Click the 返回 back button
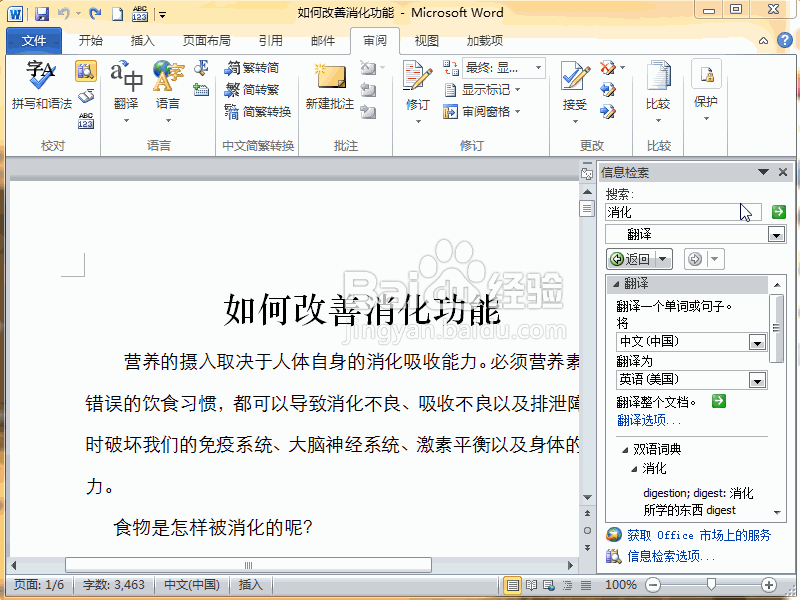The image size is (800, 600). (x=637, y=258)
